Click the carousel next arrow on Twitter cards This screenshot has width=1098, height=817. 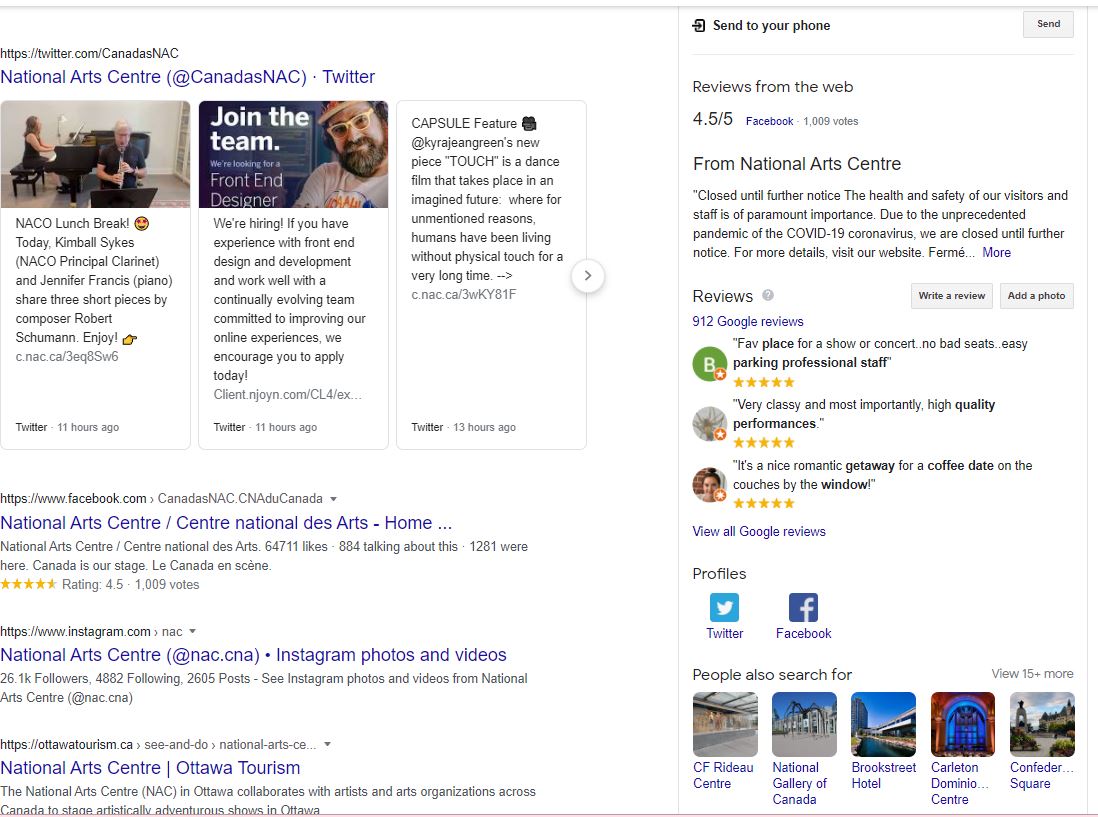(588, 276)
